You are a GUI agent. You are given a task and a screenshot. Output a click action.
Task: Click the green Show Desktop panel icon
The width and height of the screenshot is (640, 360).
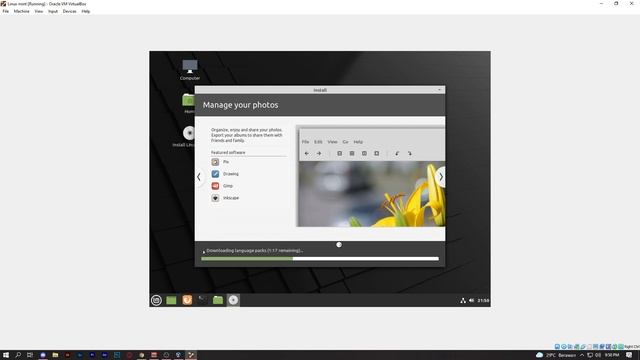click(x=171, y=300)
